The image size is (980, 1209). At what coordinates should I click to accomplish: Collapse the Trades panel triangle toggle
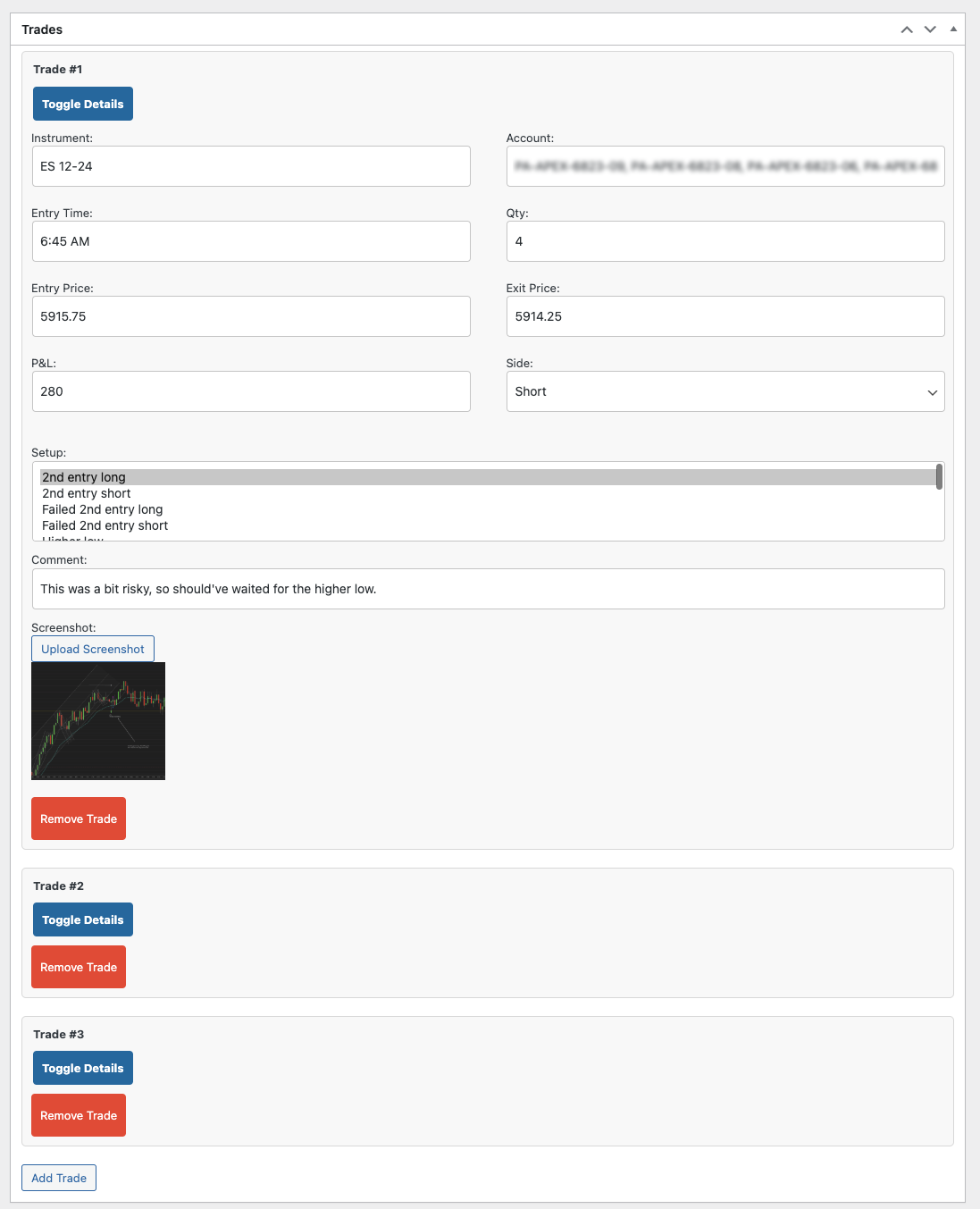click(953, 29)
